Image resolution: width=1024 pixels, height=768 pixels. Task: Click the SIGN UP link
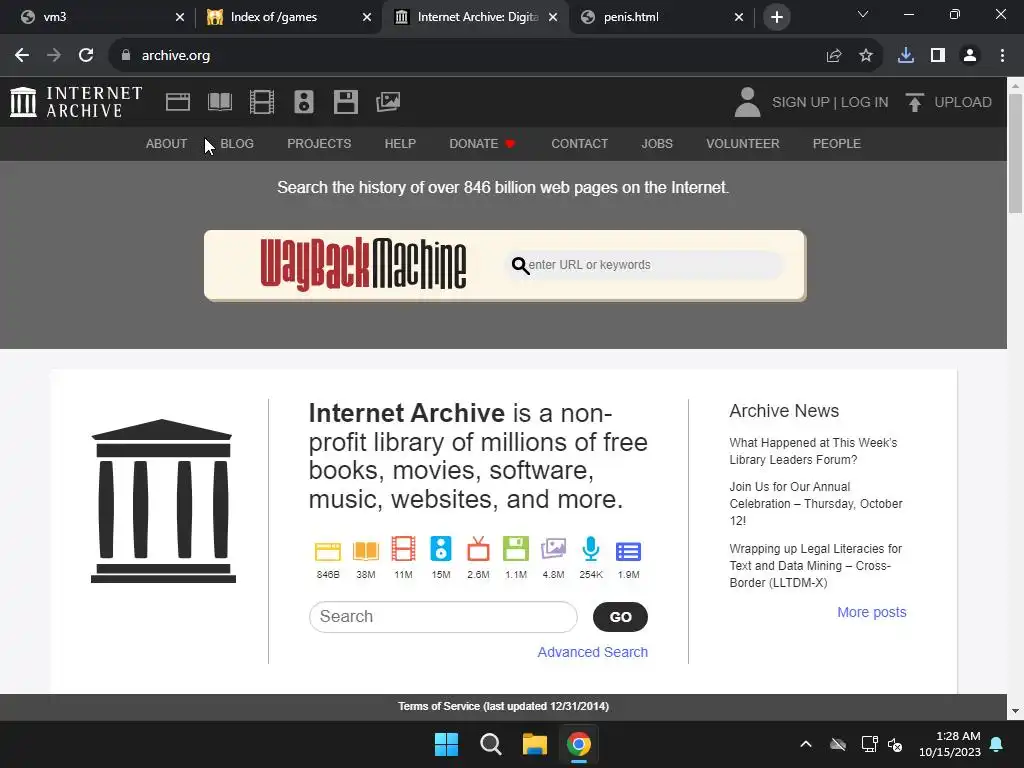[801, 103]
